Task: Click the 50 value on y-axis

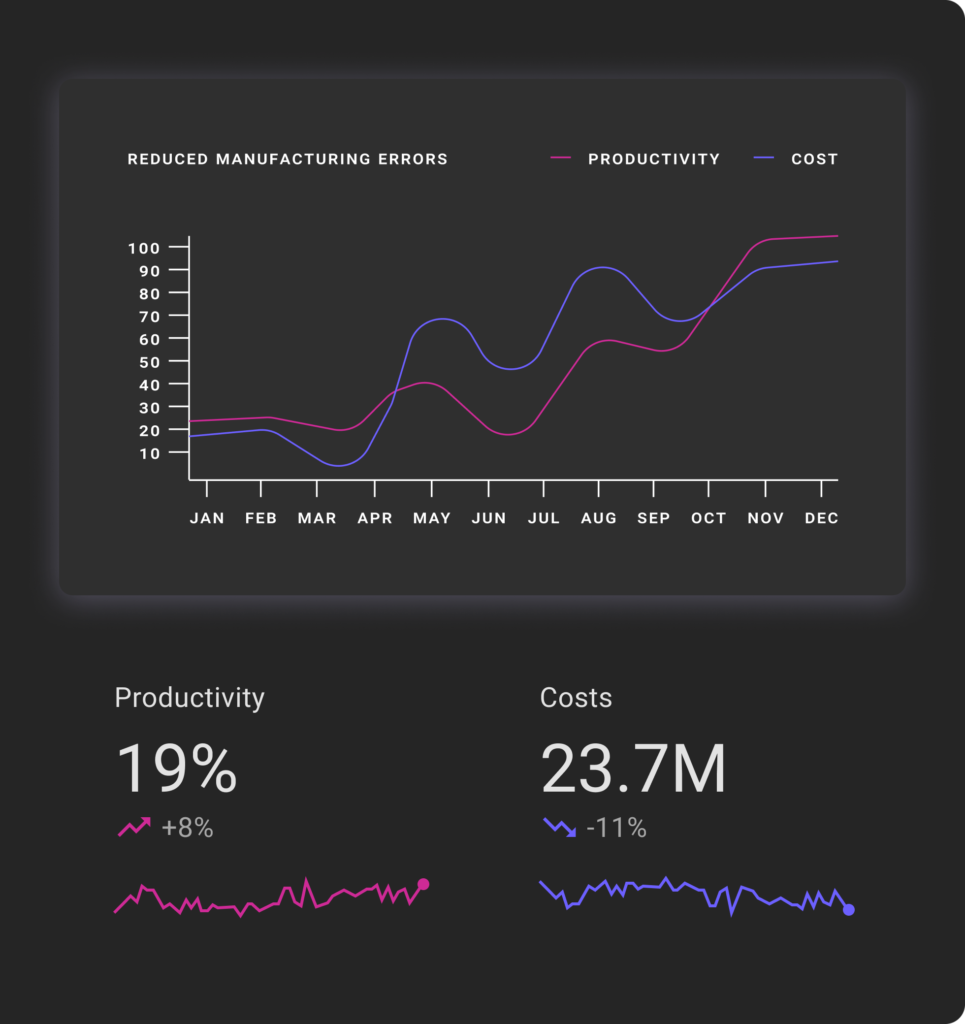Action: coord(149,362)
